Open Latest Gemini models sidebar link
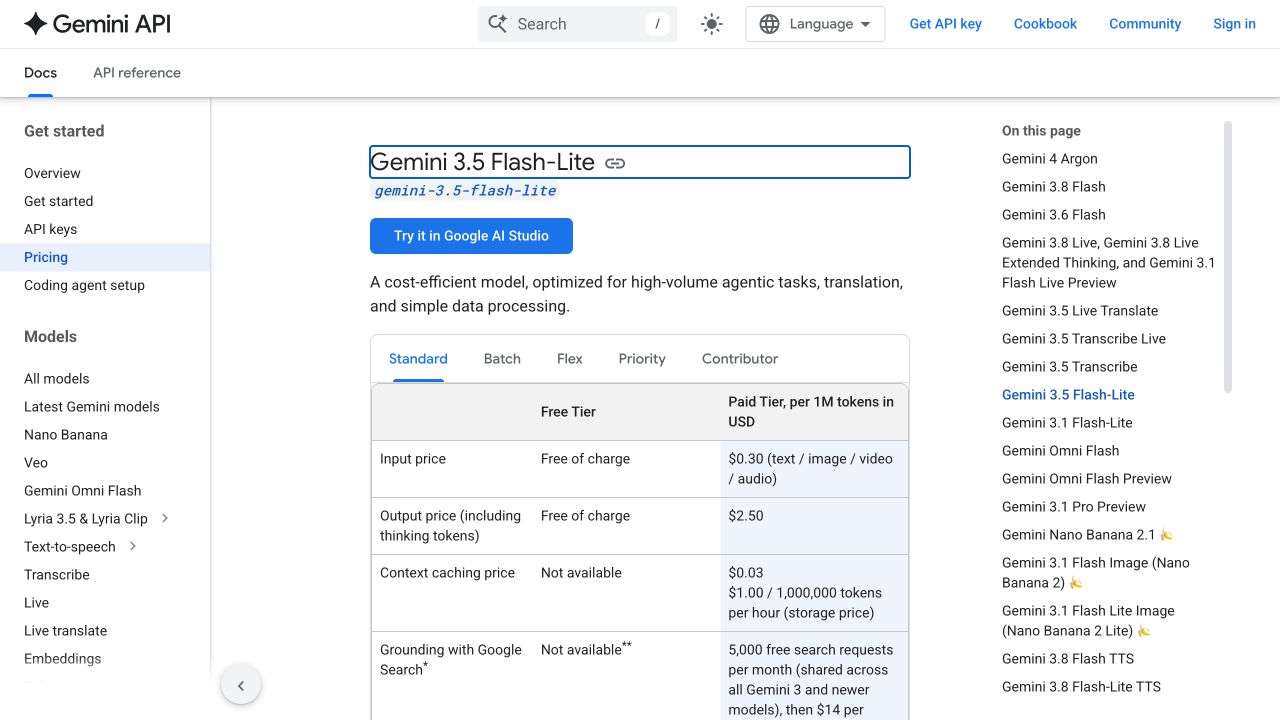Viewport: 1280px width, 720px height. pos(92,406)
